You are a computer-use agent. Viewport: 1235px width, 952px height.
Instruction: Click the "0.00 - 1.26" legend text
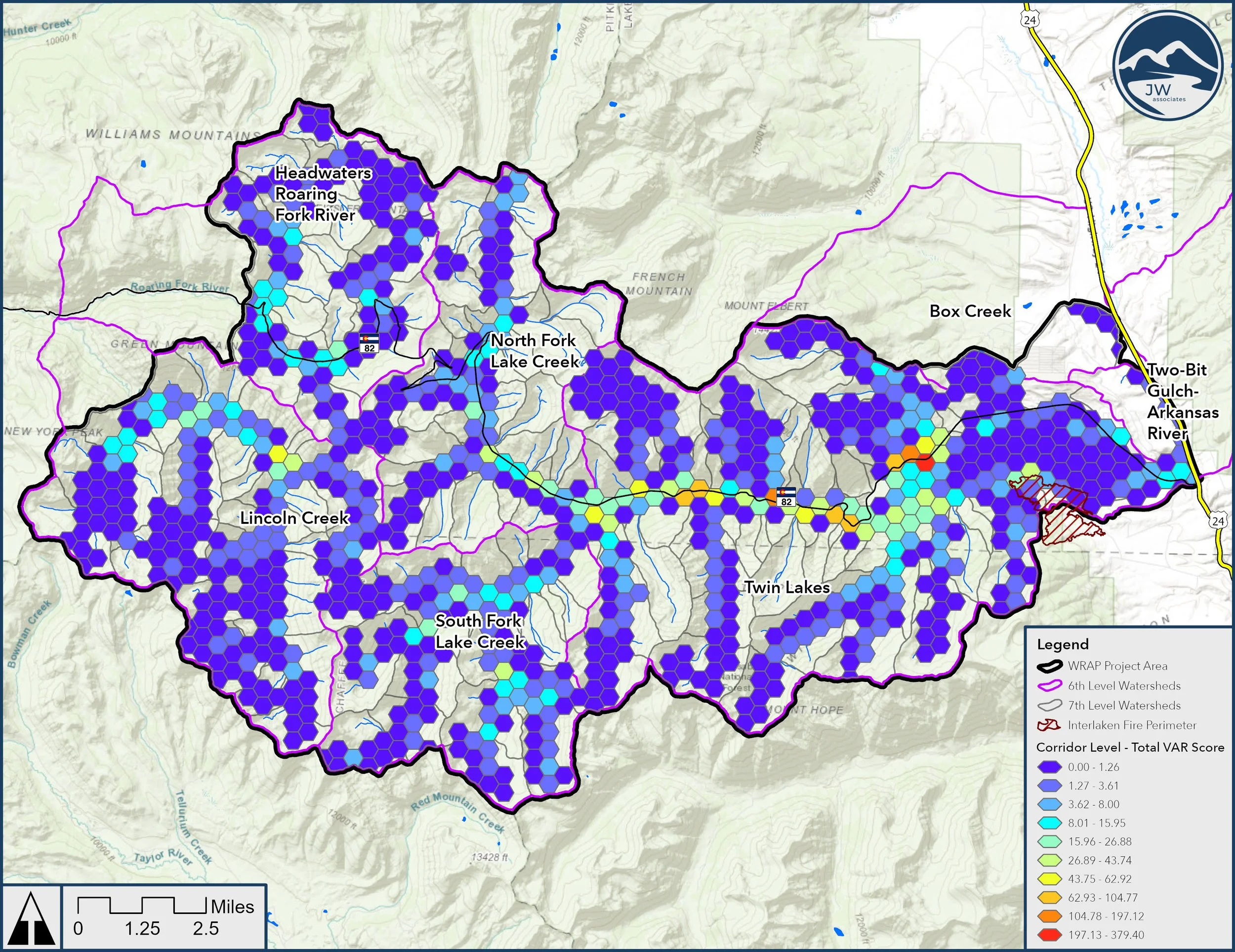click(1094, 767)
